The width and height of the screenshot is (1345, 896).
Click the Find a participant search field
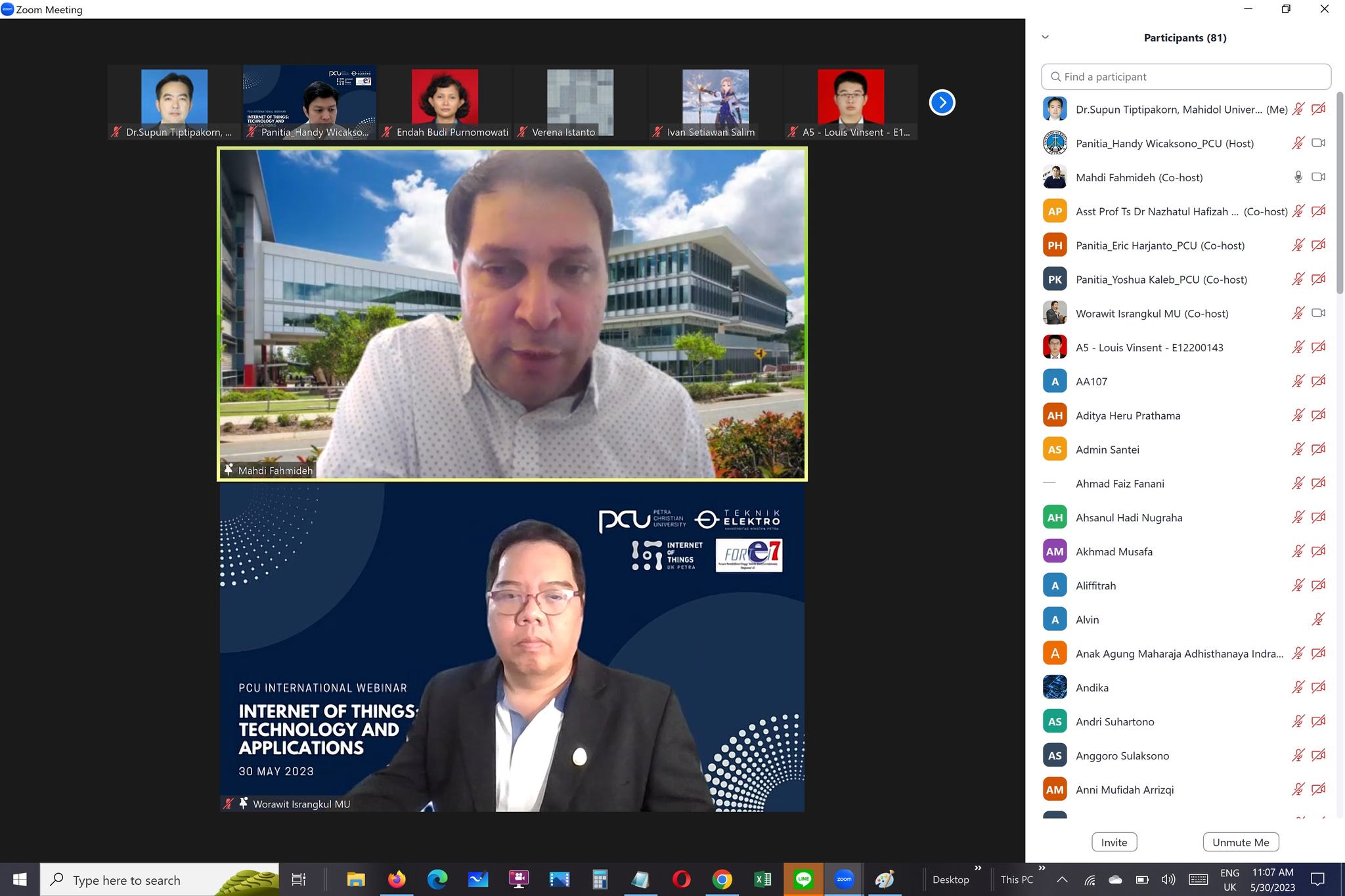click(x=1186, y=77)
